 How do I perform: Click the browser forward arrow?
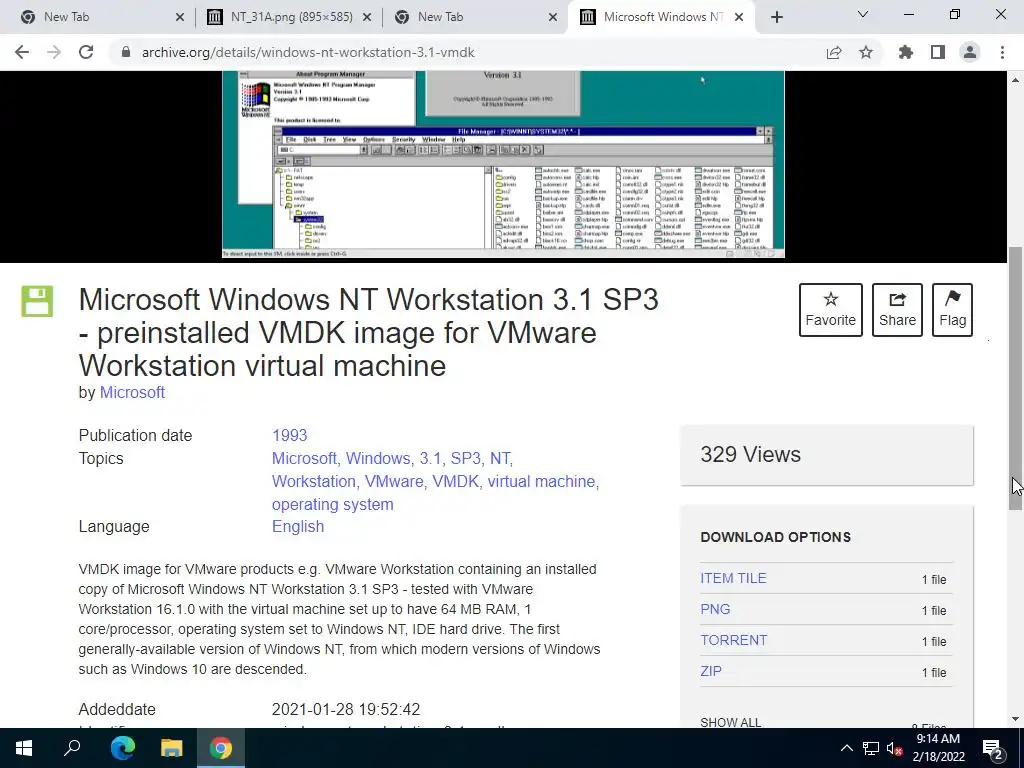[54, 52]
